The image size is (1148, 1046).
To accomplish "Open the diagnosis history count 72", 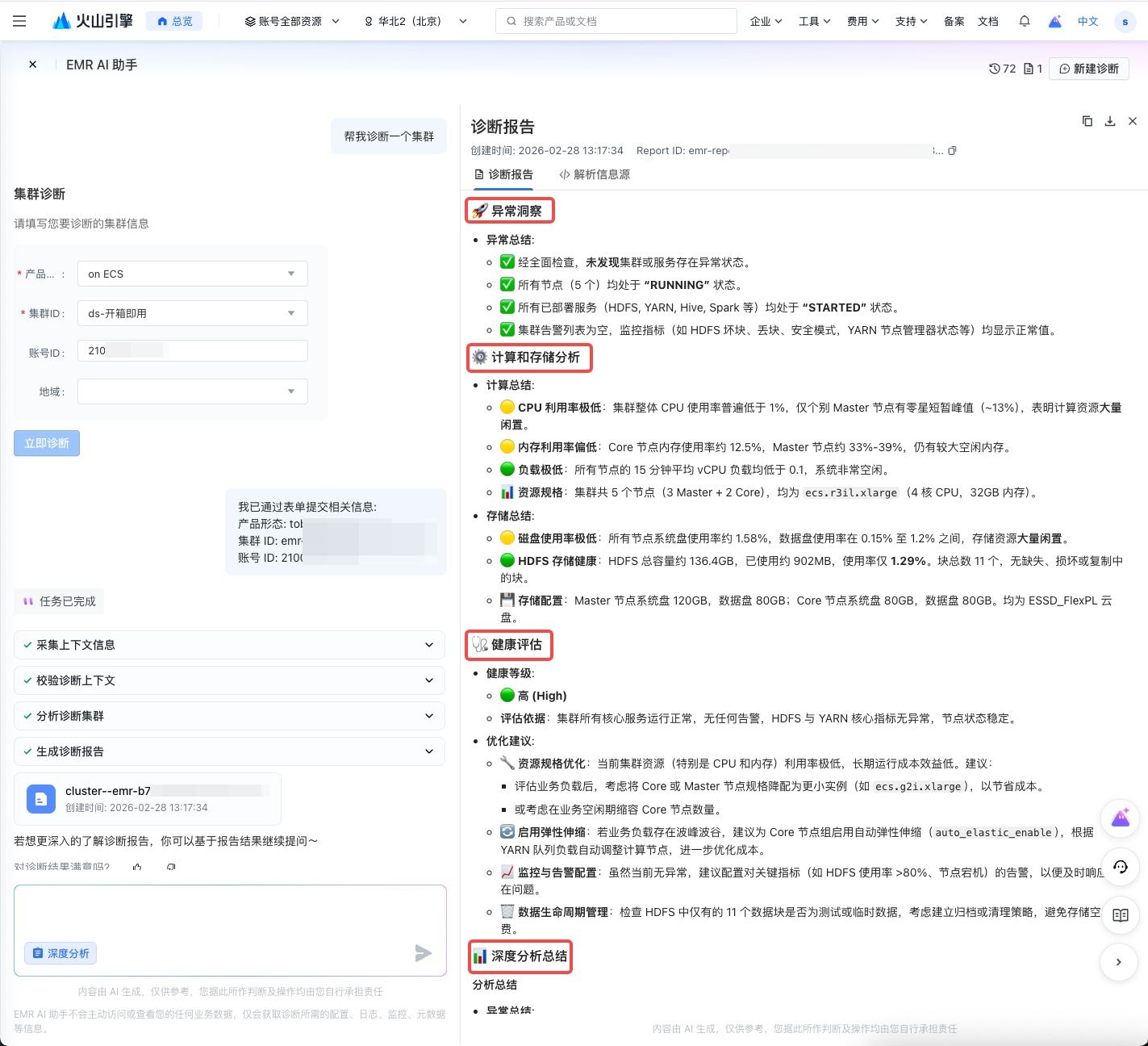I will click(x=1002, y=69).
